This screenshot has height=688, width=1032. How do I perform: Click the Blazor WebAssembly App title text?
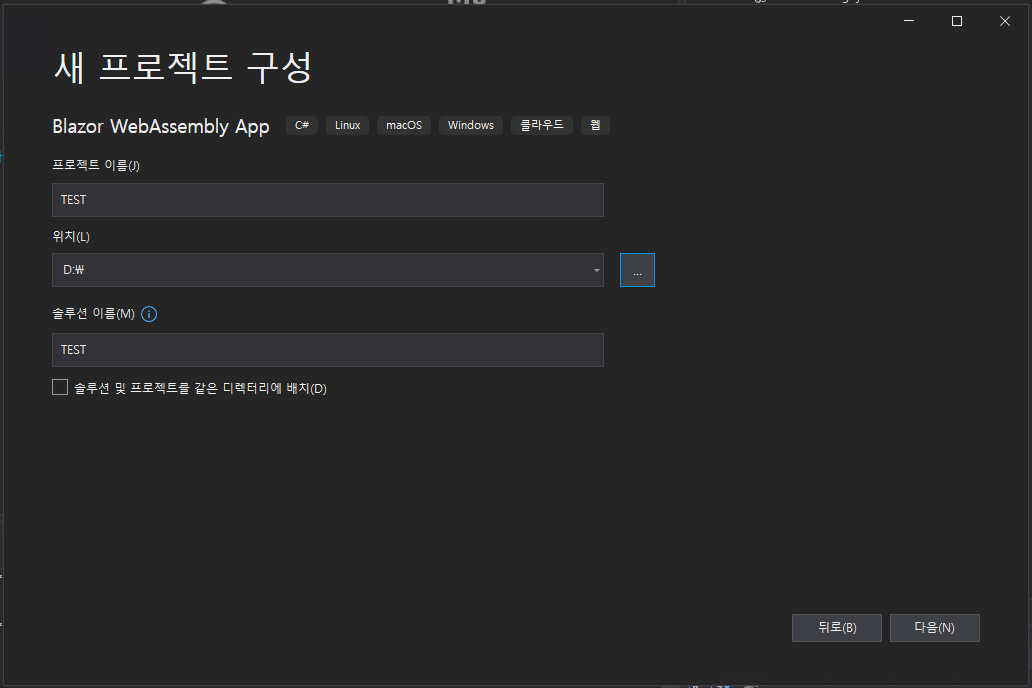pyautogui.click(x=161, y=126)
